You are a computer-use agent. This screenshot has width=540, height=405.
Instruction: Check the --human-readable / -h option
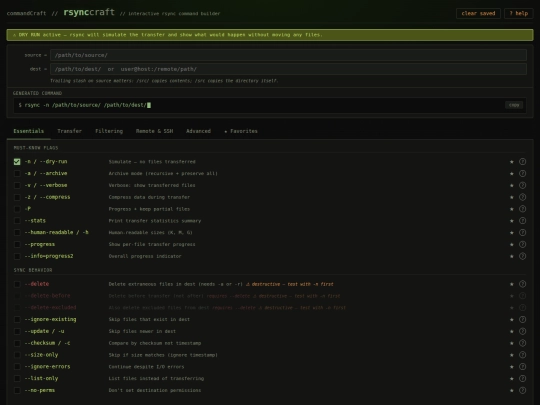(17, 232)
